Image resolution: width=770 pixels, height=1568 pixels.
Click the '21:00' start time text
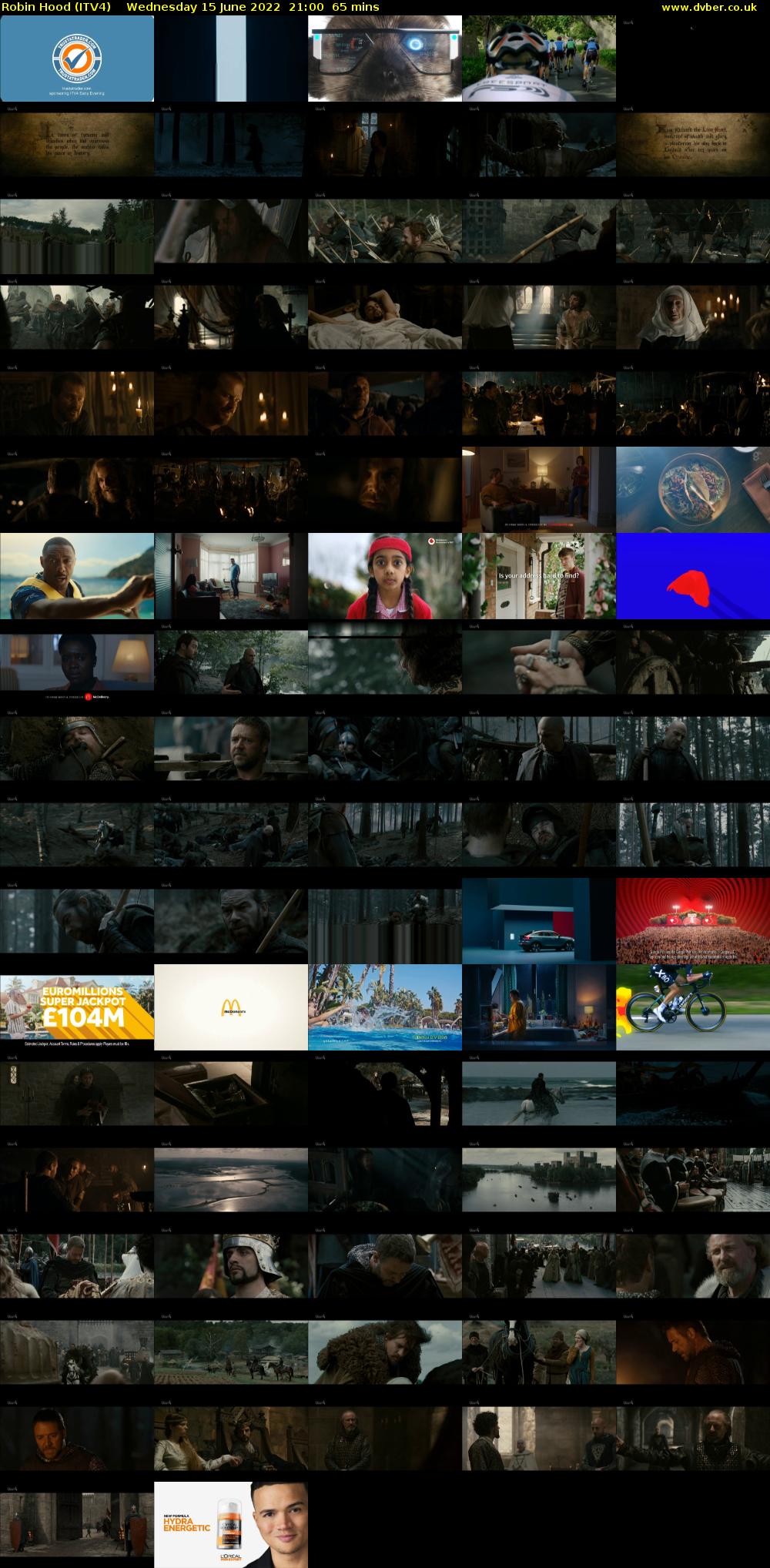tap(300, 7)
